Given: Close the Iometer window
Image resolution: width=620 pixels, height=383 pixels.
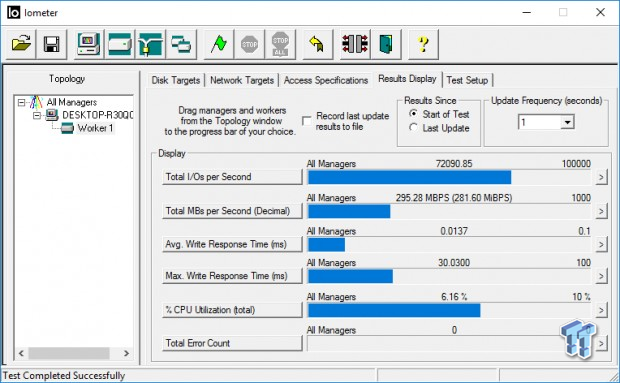Looking at the screenshot, I should (x=600, y=13).
